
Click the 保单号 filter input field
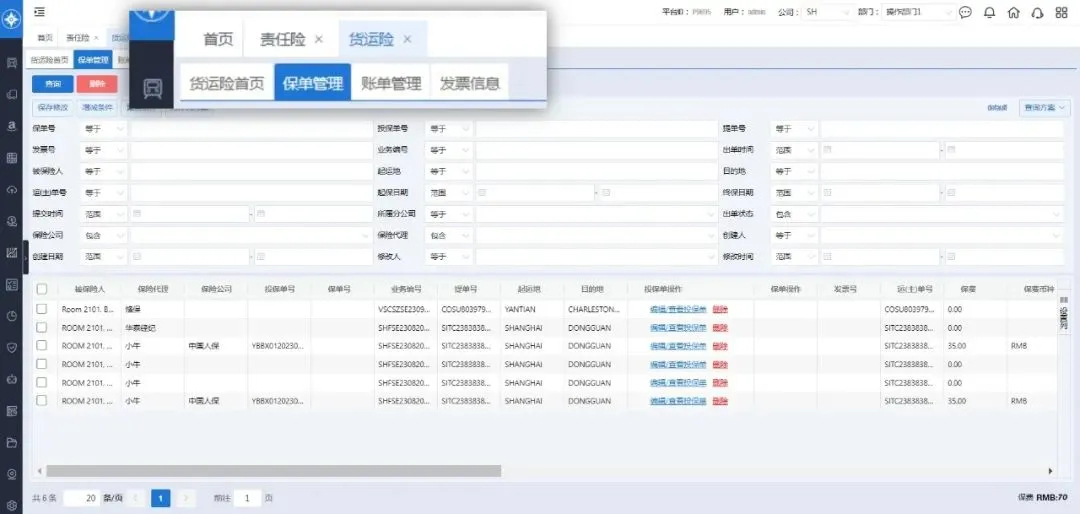250,129
